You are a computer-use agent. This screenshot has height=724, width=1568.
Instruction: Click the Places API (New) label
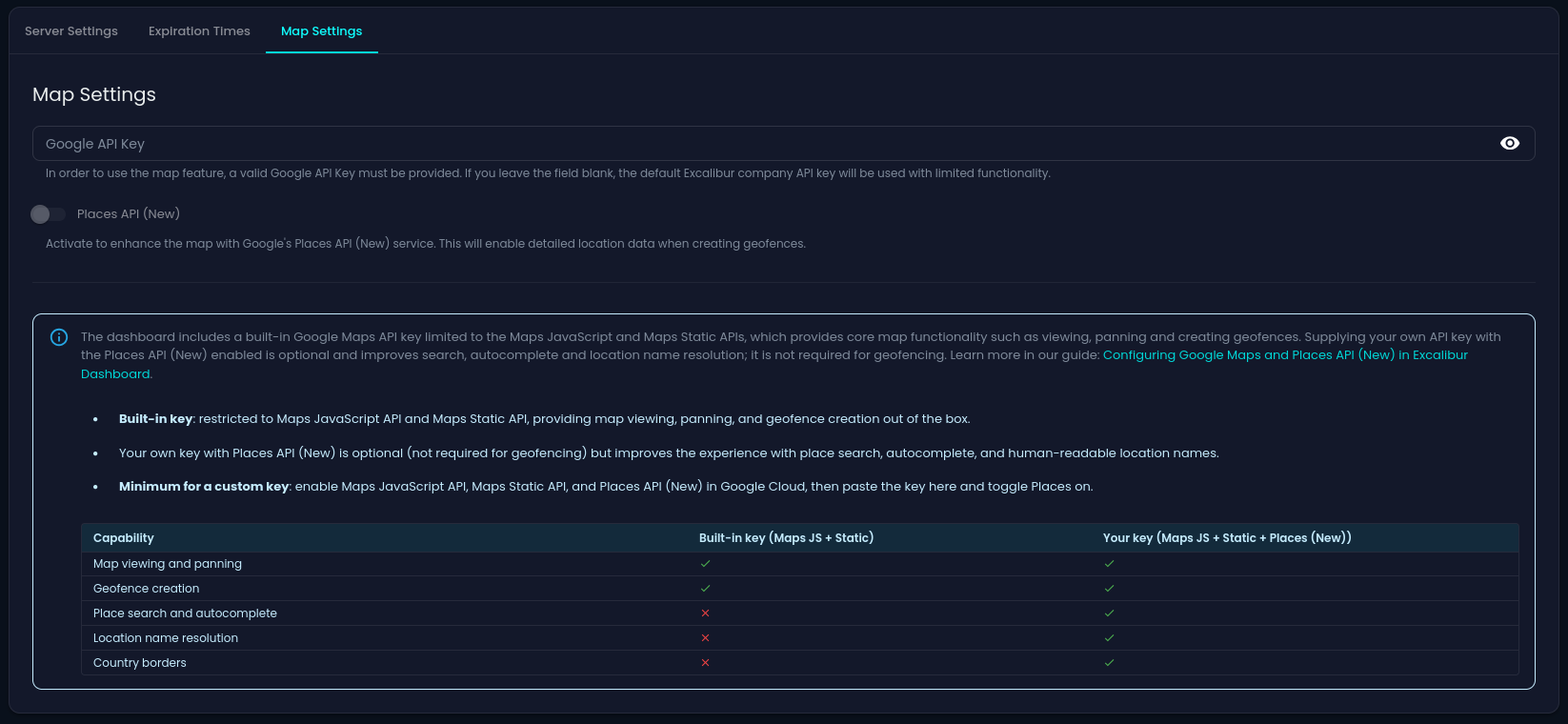point(129,214)
